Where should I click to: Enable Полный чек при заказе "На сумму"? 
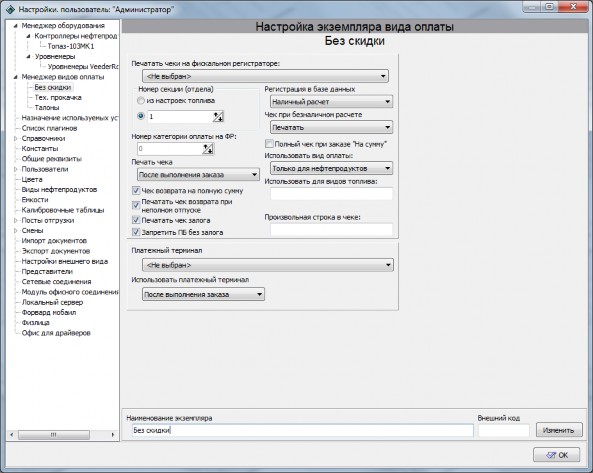[269, 144]
